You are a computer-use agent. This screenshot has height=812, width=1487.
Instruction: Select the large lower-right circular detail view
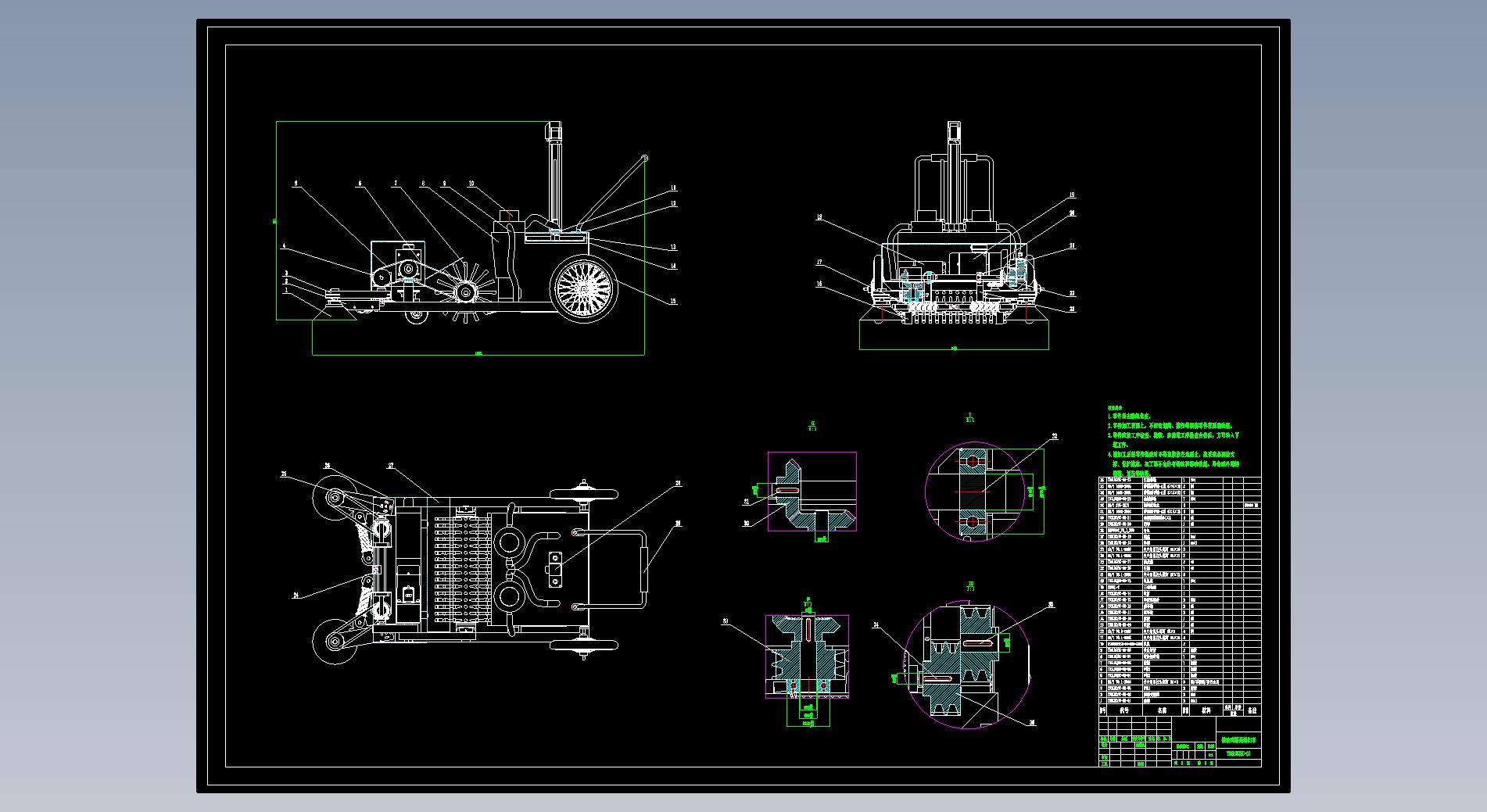(x=967, y=664)
